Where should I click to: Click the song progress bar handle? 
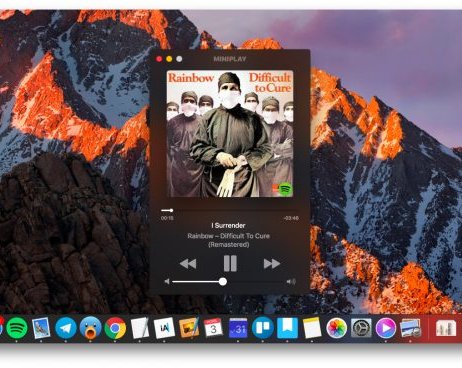171,210
